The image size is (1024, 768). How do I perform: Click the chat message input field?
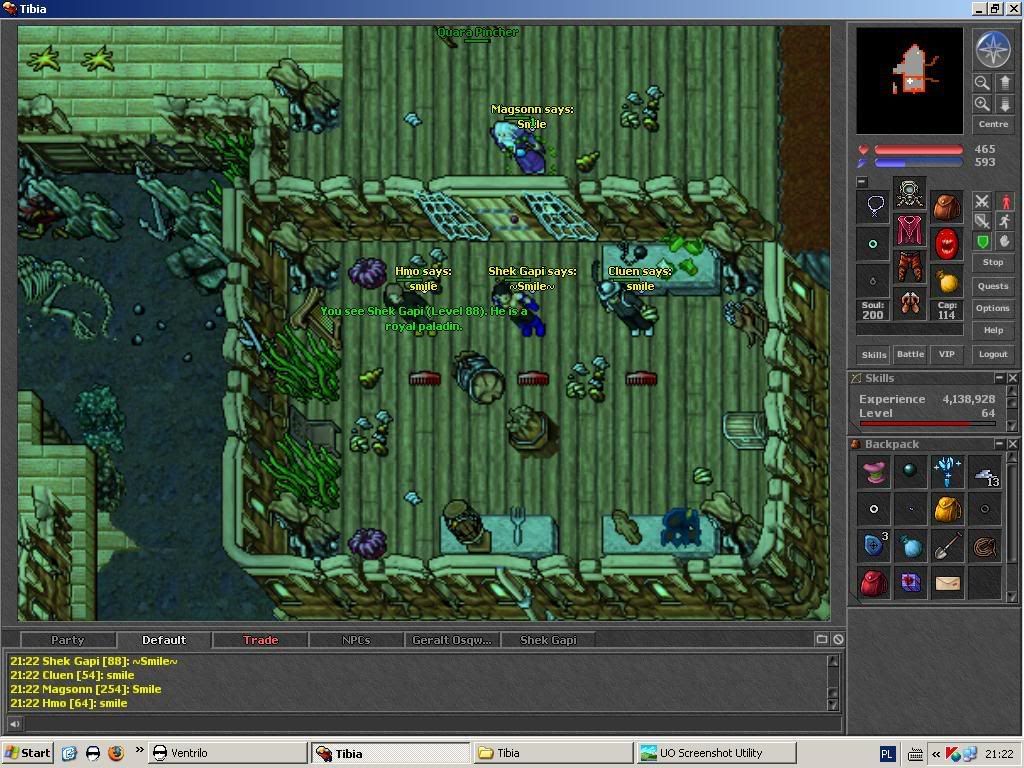(x=431, y=724)
